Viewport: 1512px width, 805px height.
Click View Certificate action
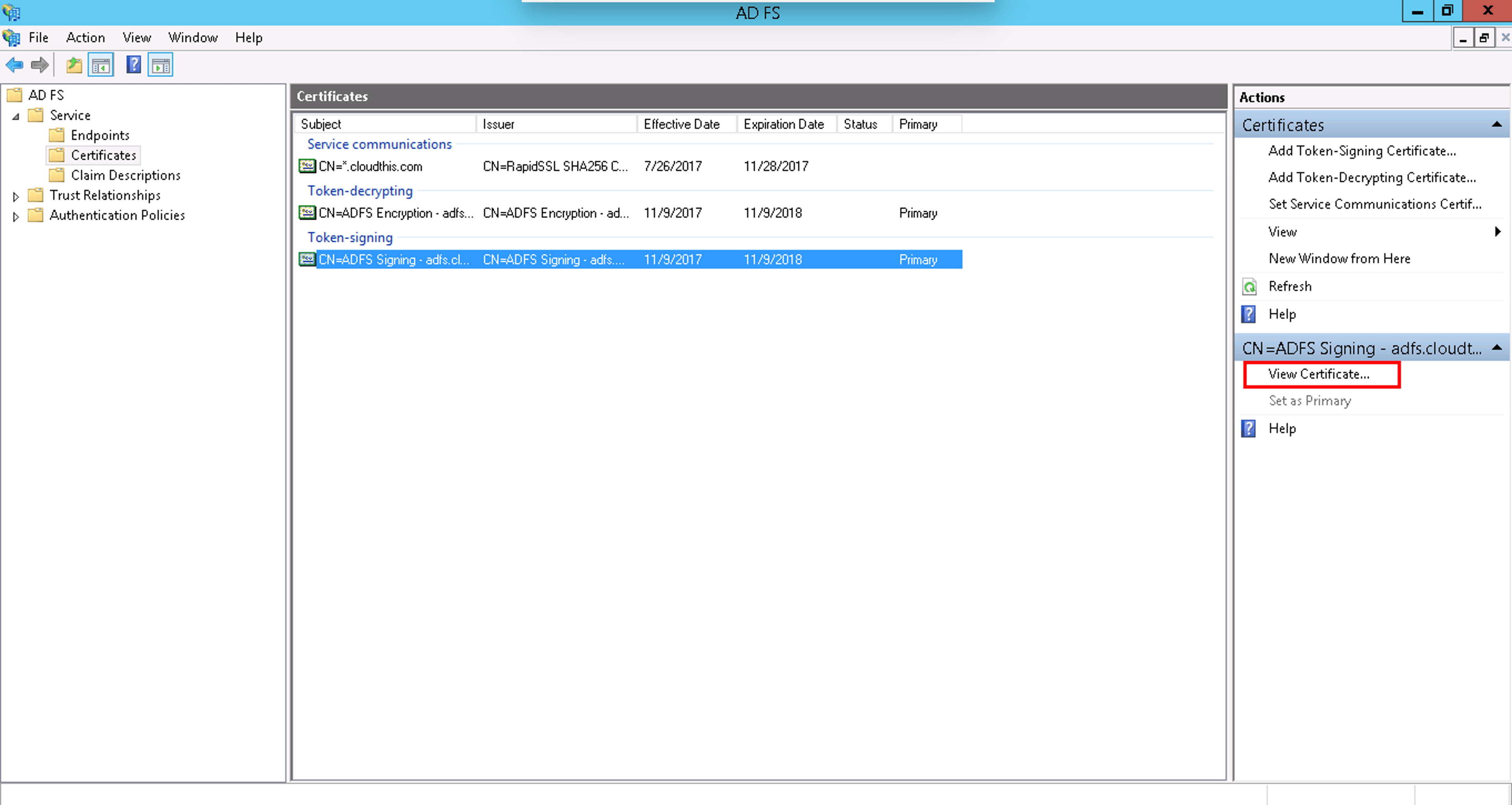pos(1319,374)
